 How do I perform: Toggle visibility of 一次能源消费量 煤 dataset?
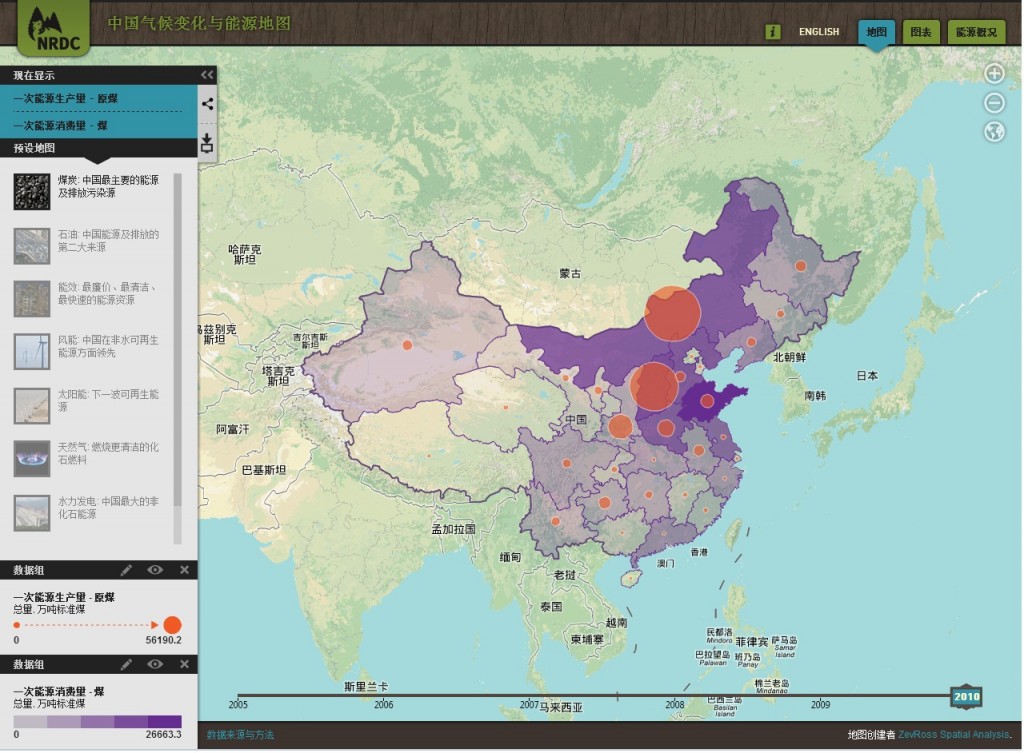[x=155, y=664]
